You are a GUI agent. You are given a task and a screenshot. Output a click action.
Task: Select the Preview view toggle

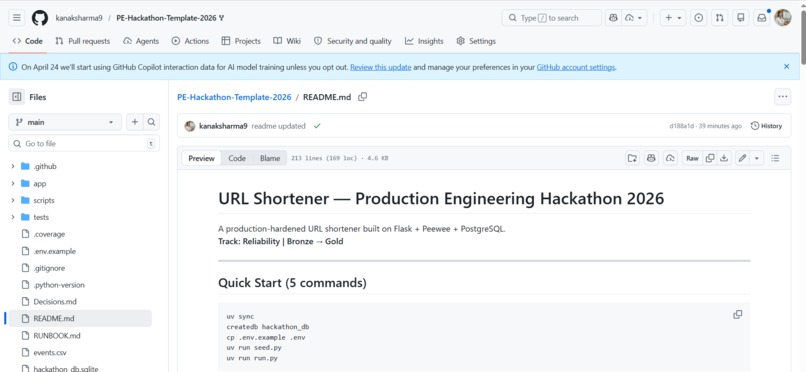pyautogui.click(x=202, y=158)
